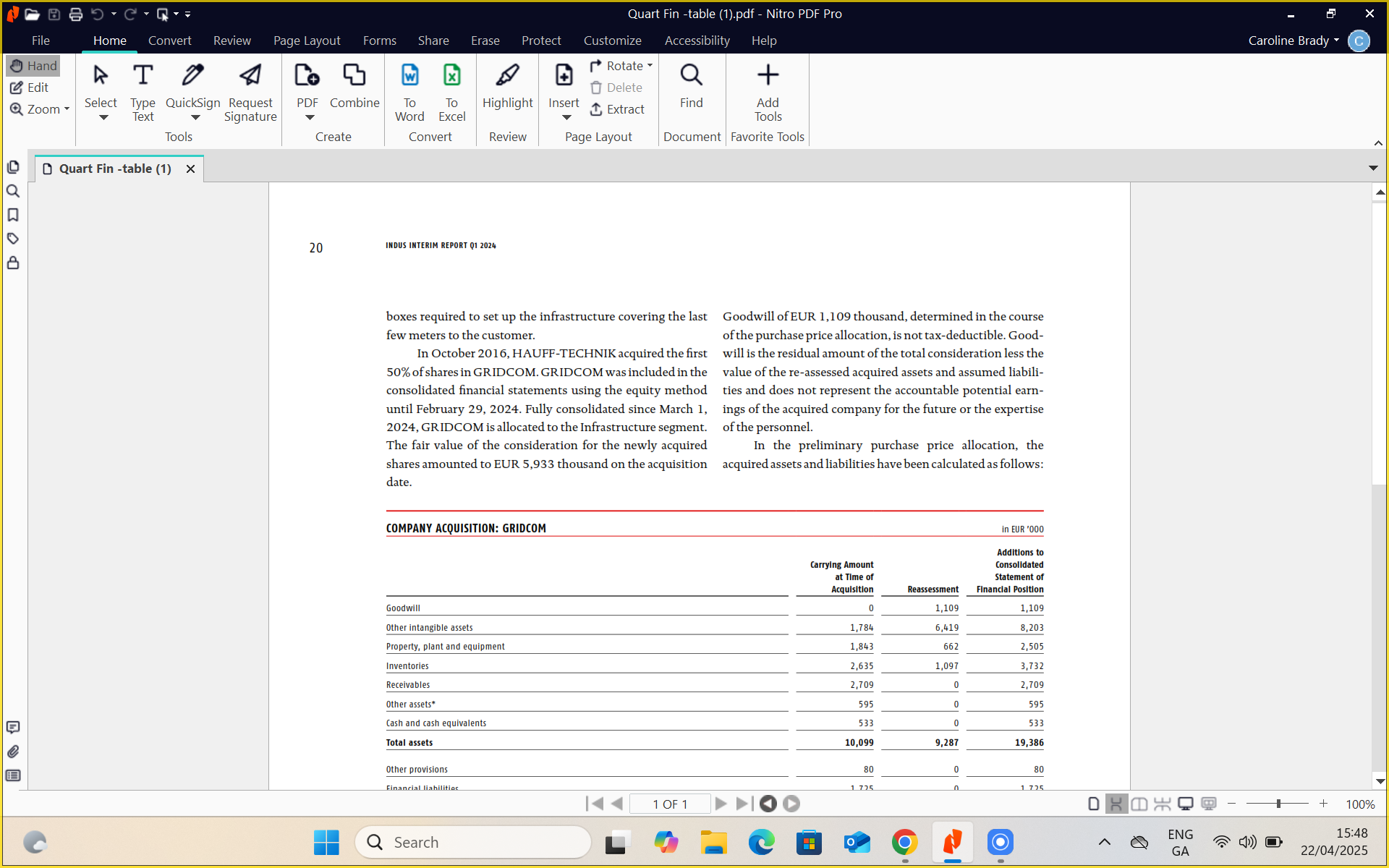Close the Quart Fin -table (1) tab
Screen dimensions: 1389x868
pos(190,169)
